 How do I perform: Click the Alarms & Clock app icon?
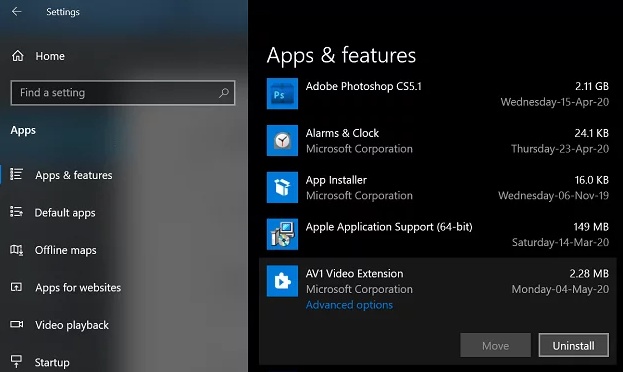coord(282,141)
